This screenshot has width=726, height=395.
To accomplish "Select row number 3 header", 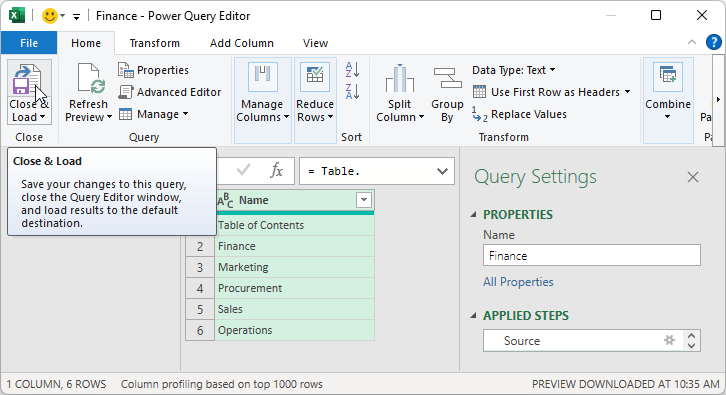I will pyautogui.click(x=200, y=267).
